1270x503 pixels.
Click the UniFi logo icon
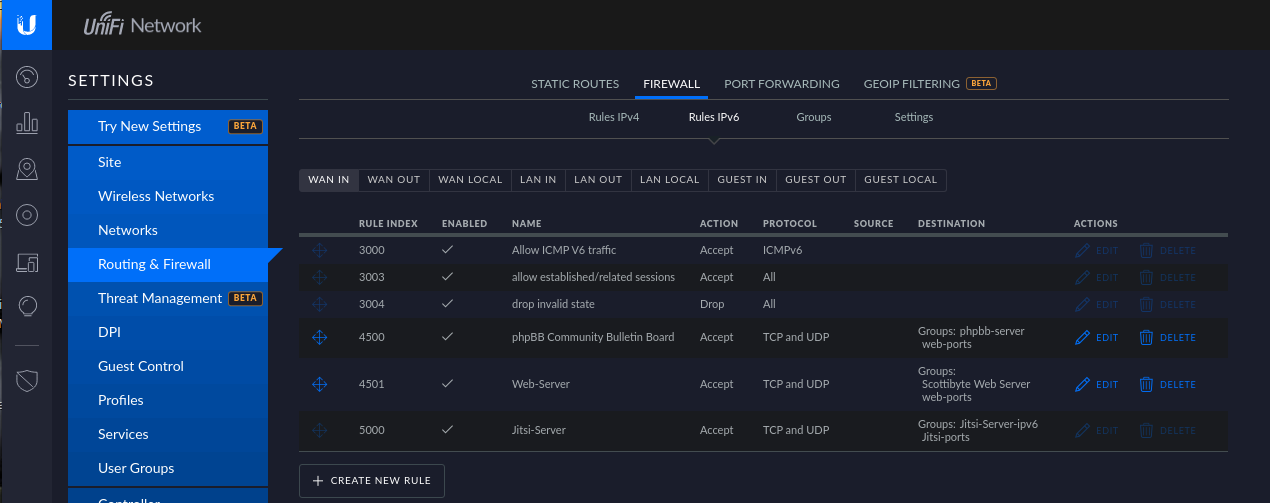[27, 25]
